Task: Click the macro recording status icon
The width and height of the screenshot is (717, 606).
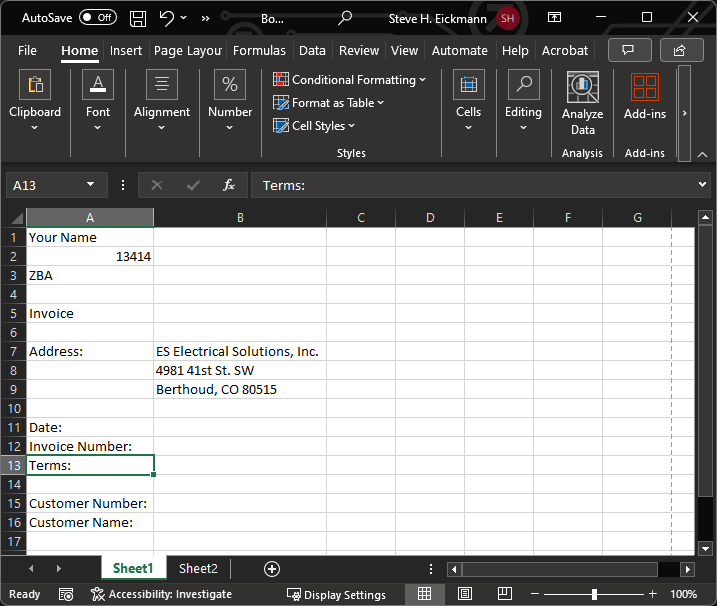Action: point(66,594)
